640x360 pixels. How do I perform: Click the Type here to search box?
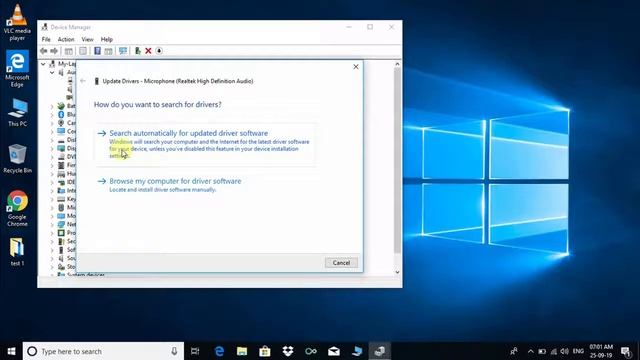(x=103, y=351)
